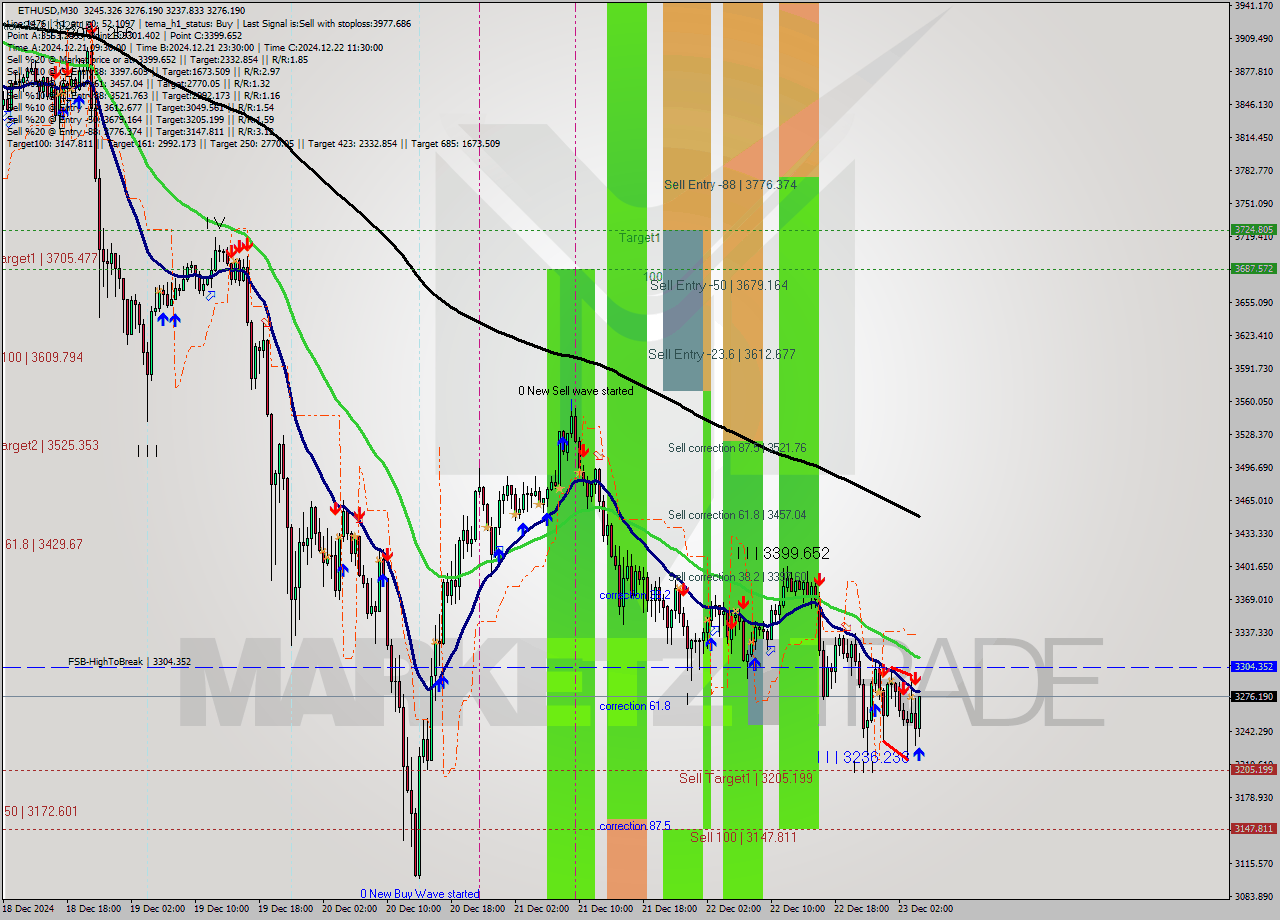Viewport: 1280px width, 920px height.
Task: Click the '0 New Buy Wave started' annotation
Action: 420,894
